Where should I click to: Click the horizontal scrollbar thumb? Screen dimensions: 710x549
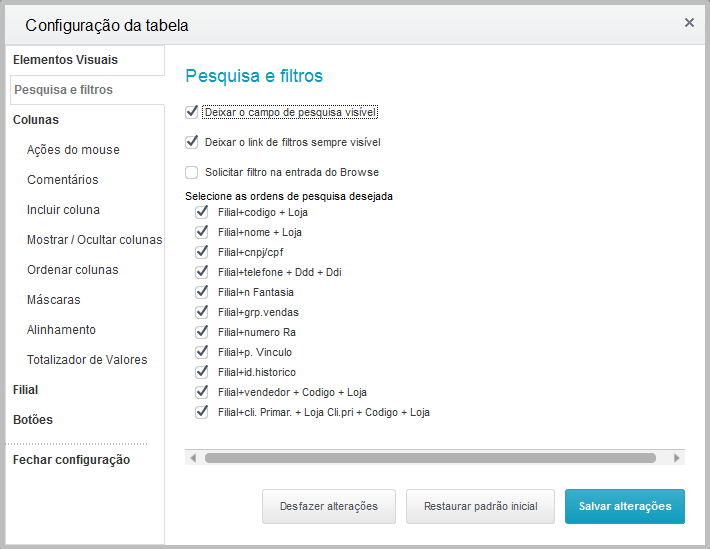[x=430, y=458]
